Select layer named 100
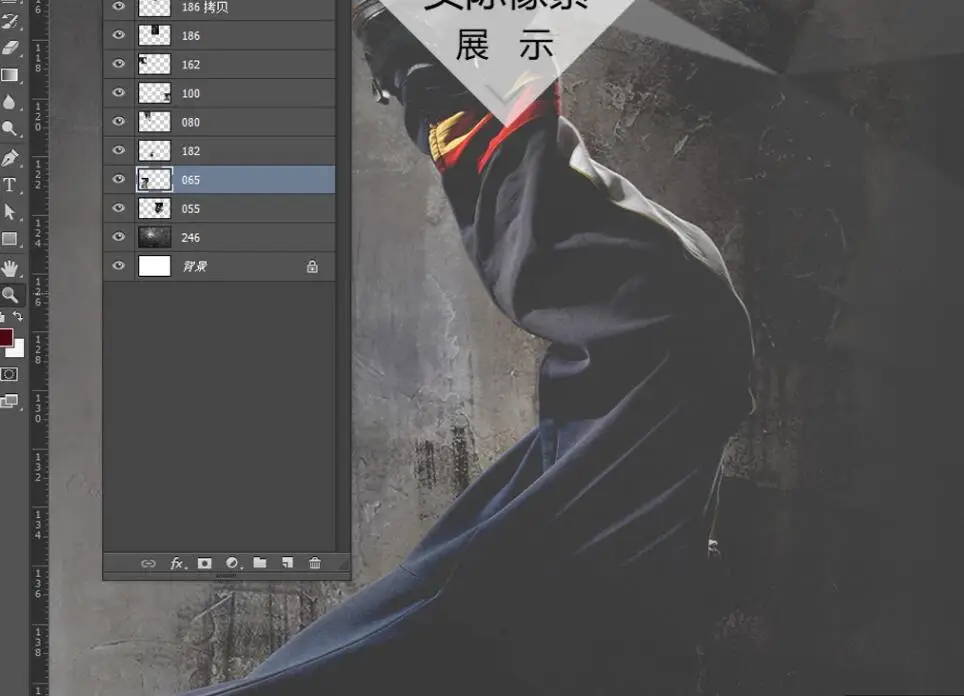This screenshot has width=964, height=696. click(191, 93)
